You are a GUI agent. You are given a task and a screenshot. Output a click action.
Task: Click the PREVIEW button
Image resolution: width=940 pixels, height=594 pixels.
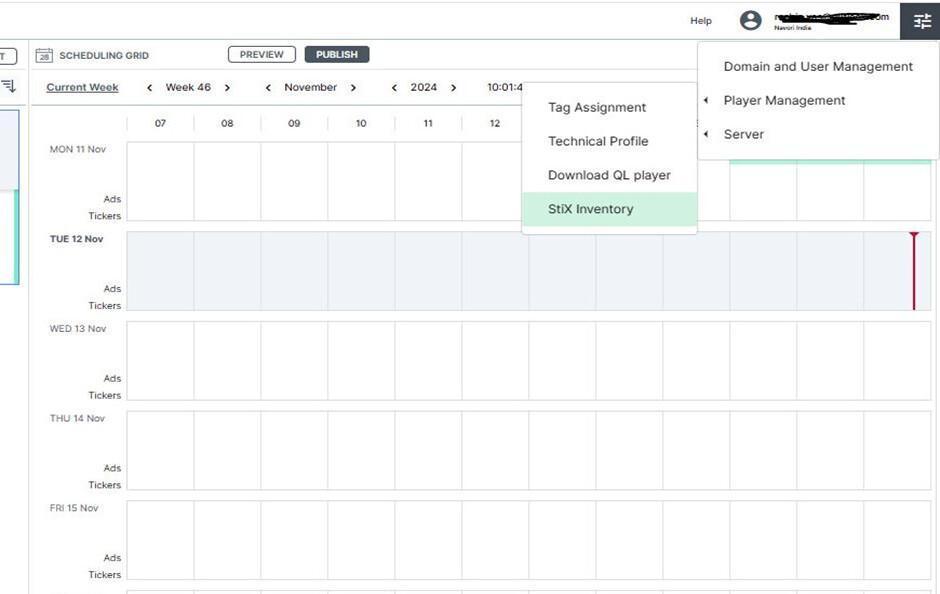[x=262, y=55]
